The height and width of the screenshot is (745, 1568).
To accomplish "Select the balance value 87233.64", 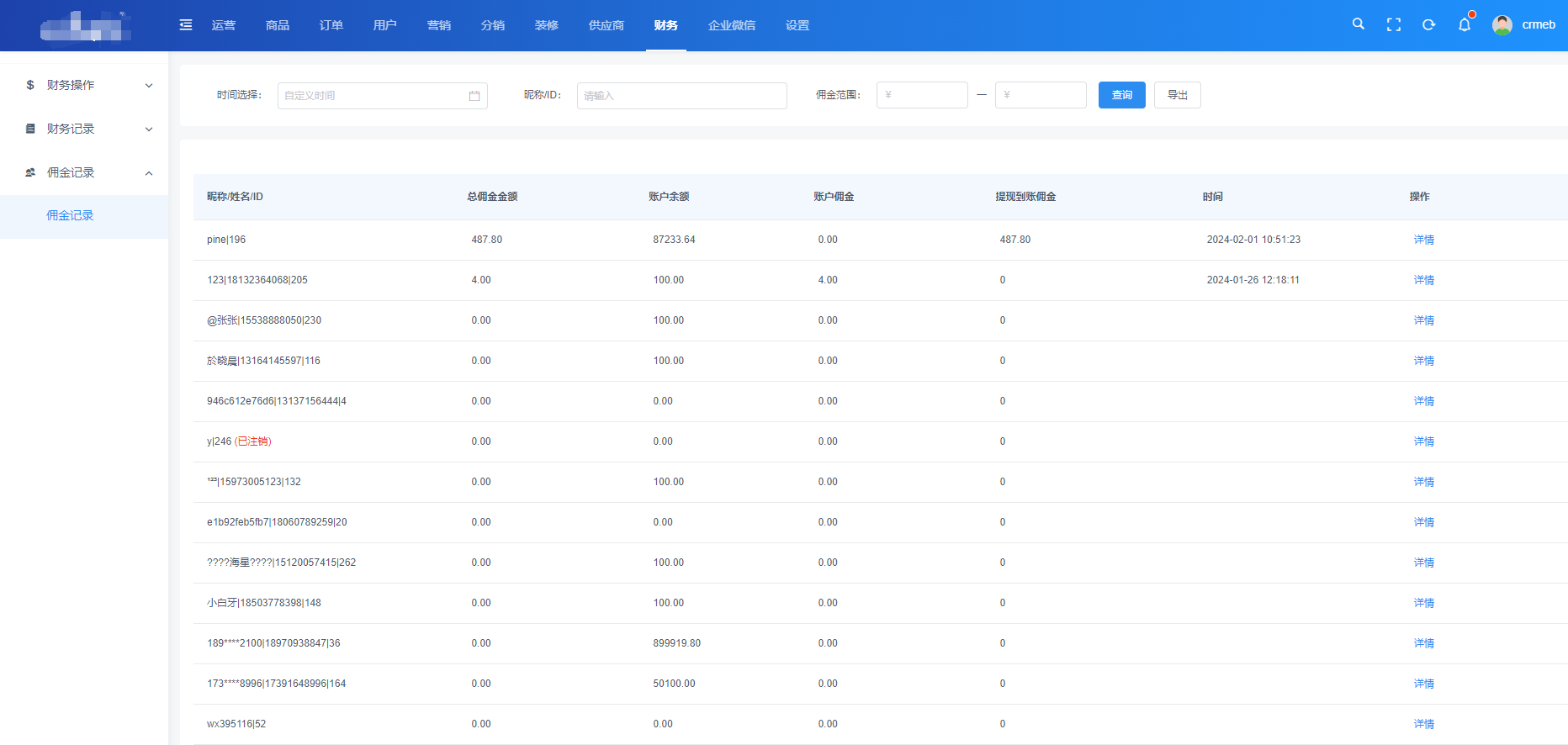I will (674, 240).
